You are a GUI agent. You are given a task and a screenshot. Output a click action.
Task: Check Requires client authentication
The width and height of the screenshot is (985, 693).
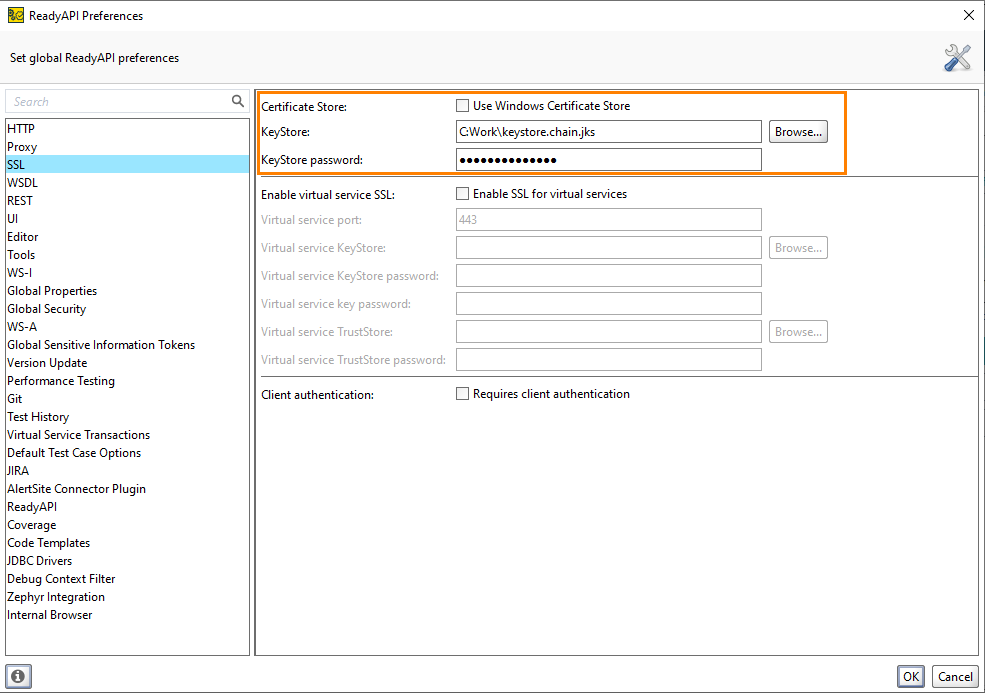coord(462,393)
